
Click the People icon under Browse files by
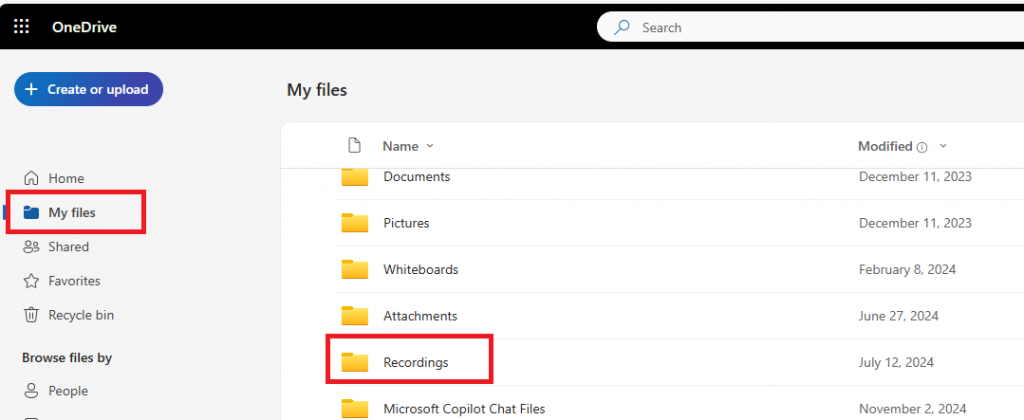click(x=31, y=391)
